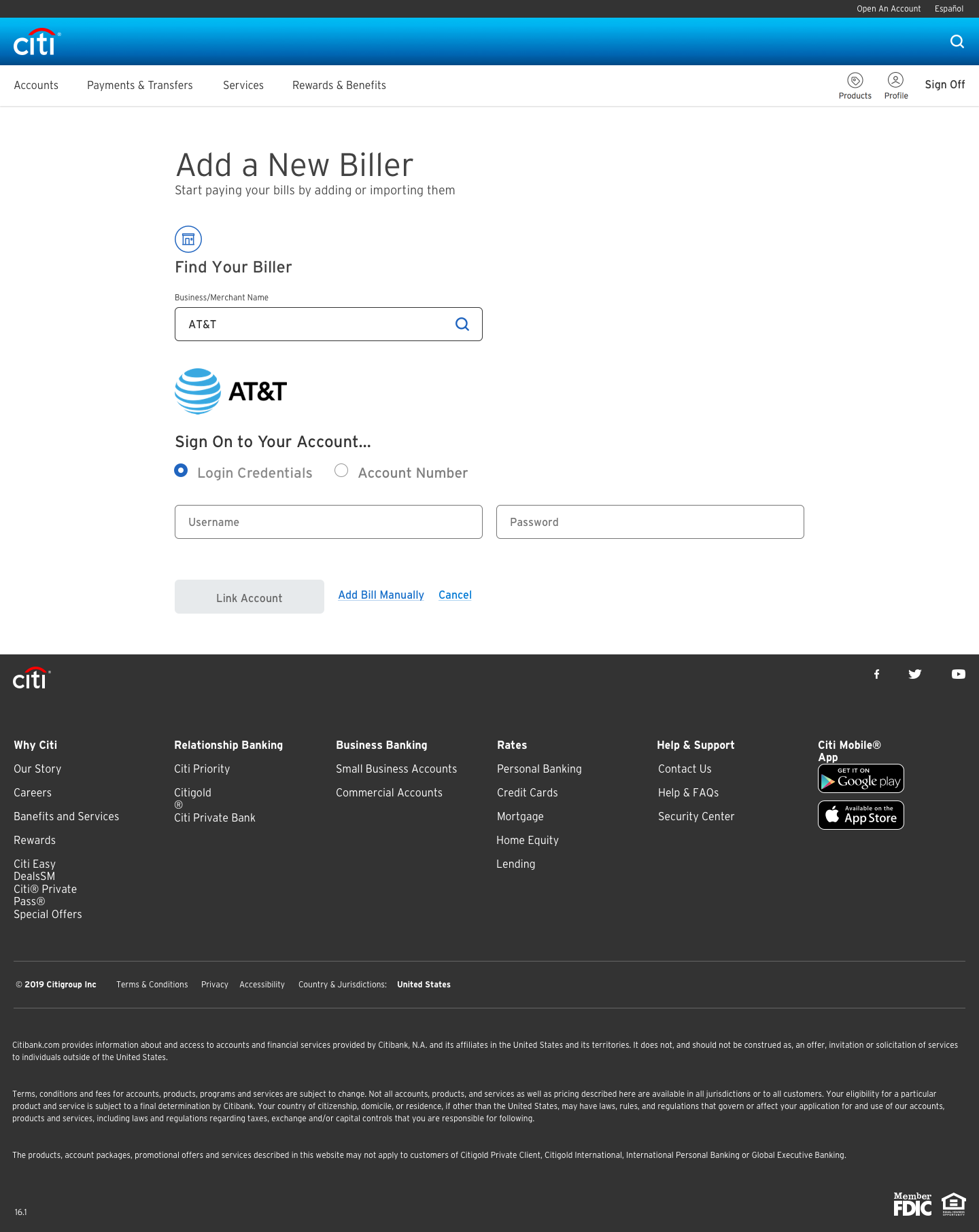Open the Products icon
Viewport: 979px width, 1232px height.
click(855, 86)
